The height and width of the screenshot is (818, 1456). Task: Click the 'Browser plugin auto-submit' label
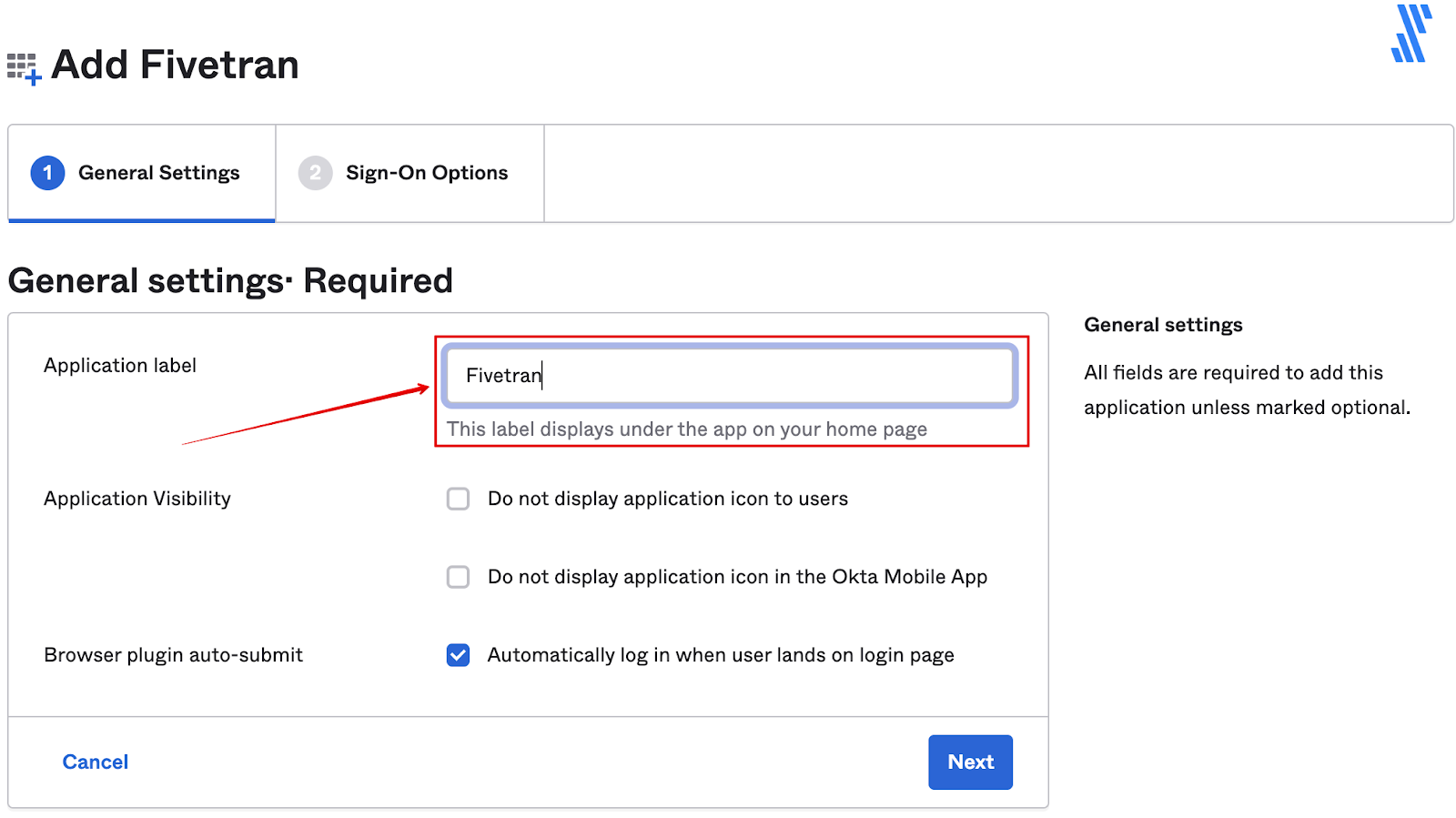174,655
